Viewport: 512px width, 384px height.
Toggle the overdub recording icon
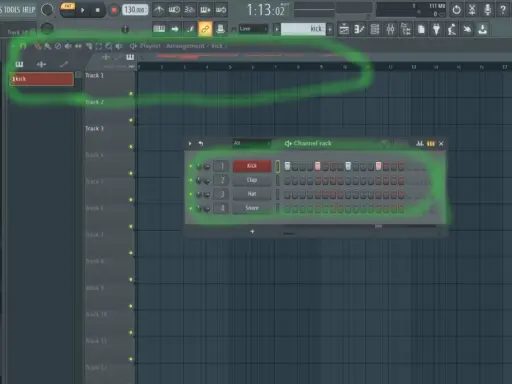[205, 10]
